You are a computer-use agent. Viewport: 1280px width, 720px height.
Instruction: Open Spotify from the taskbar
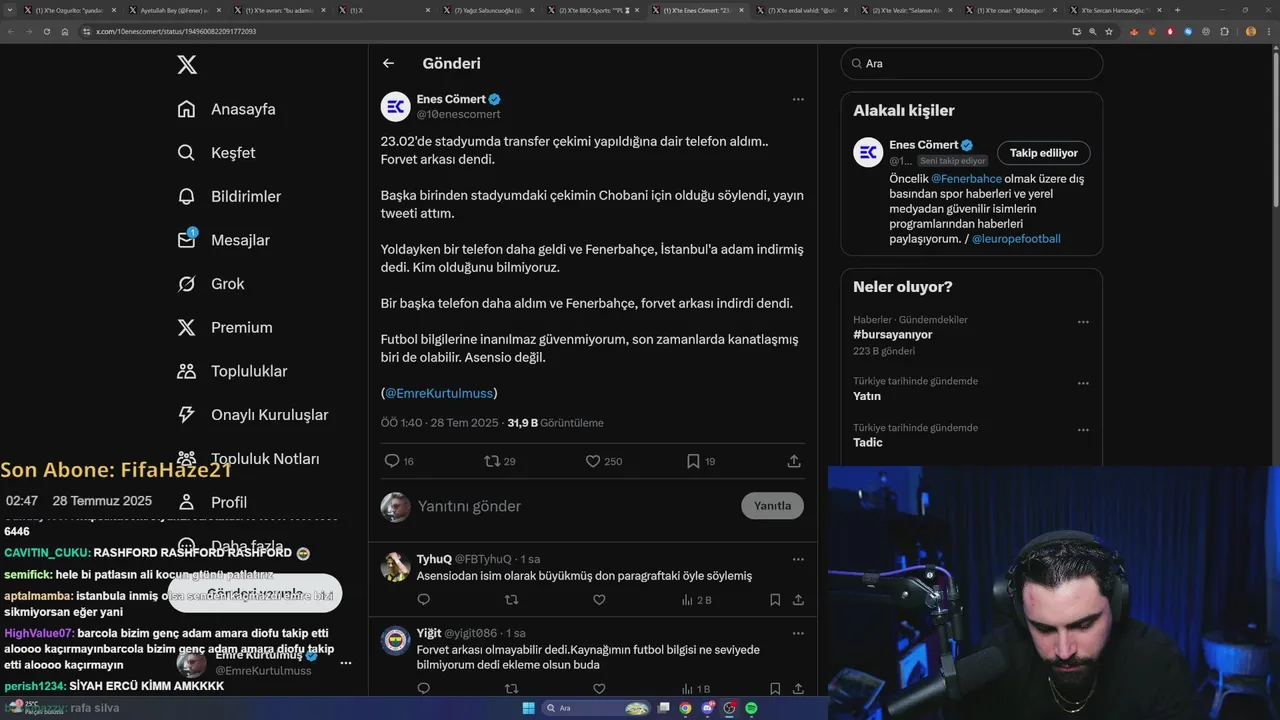click(751, 708)
